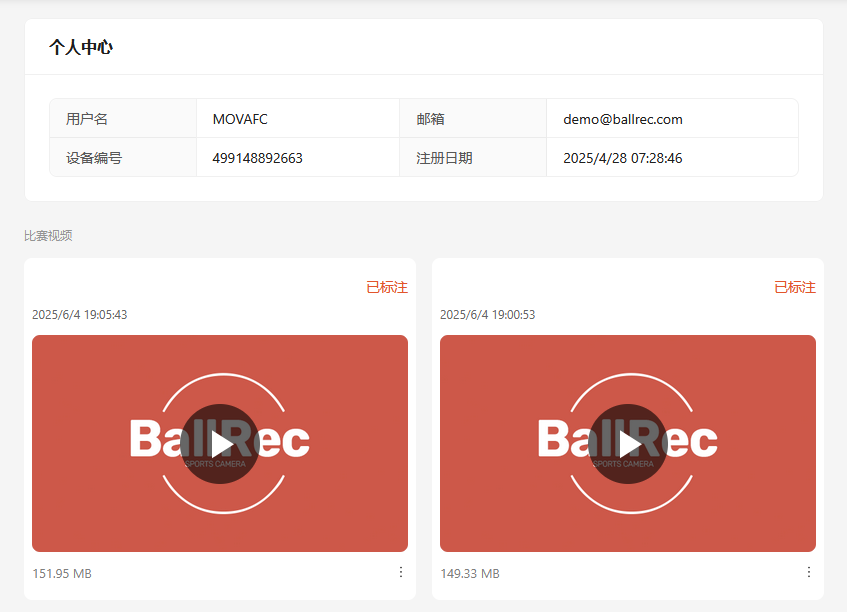Play the 2025/6/4 19:05:43 video
Screen dimensions: 847x612
click(x=220, y=443)
